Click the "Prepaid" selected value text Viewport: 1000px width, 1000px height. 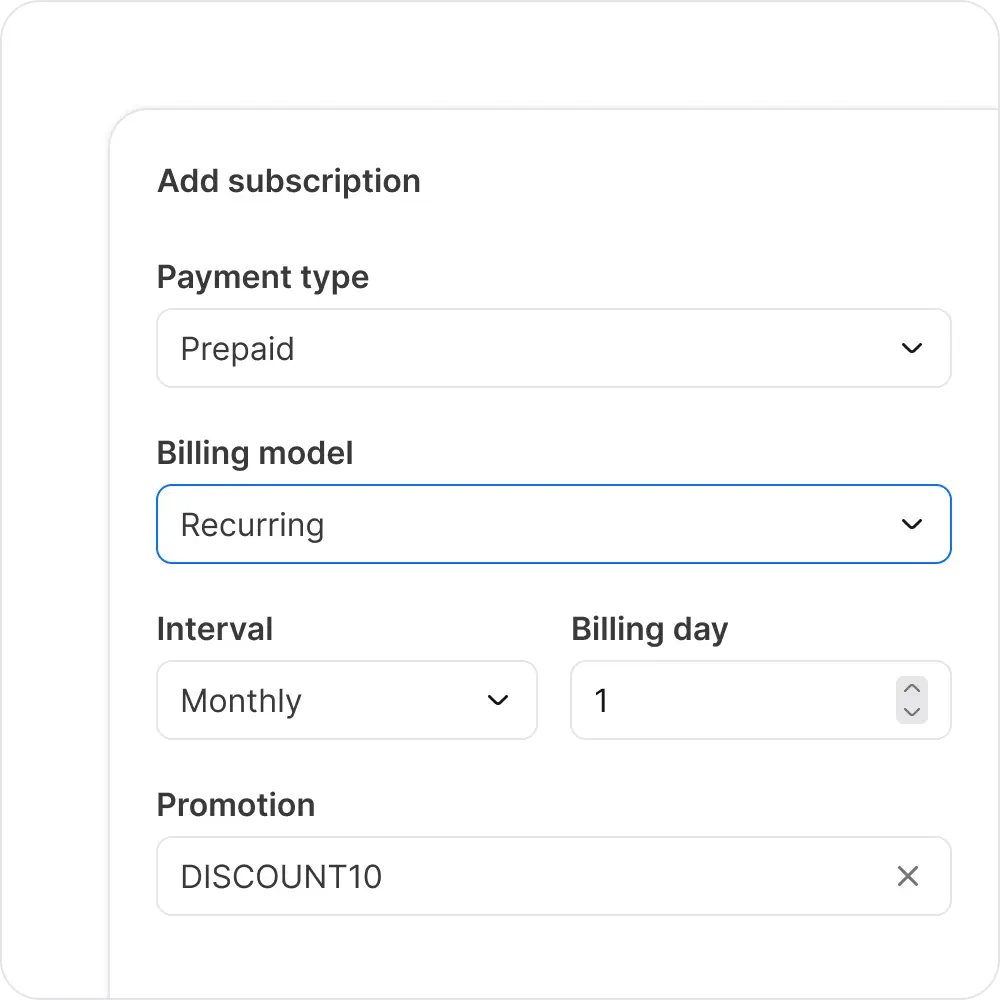click(x=237, y=349)
